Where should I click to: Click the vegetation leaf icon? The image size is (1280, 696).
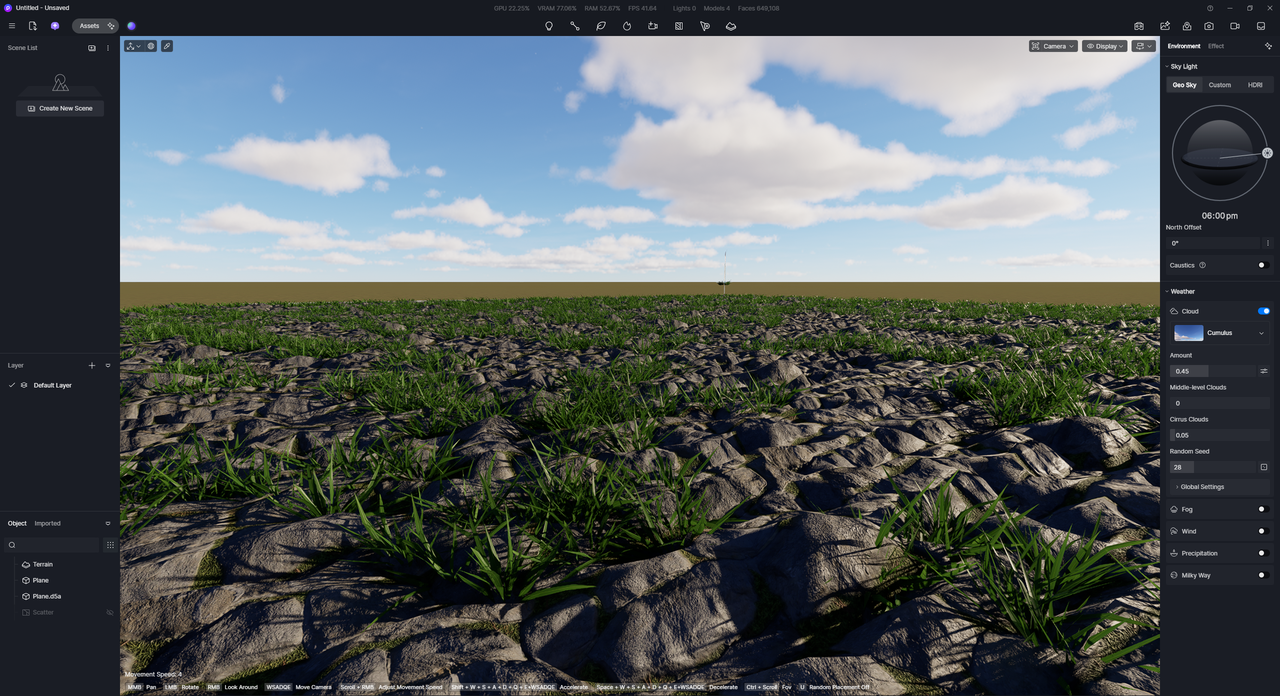[x=601, y=26]
